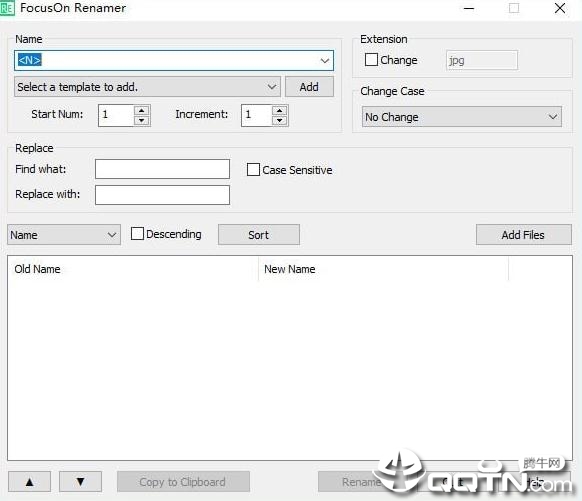This screenshot has width=582, height=501.
Task: Click the Add template button
Action: click(309, 87)
